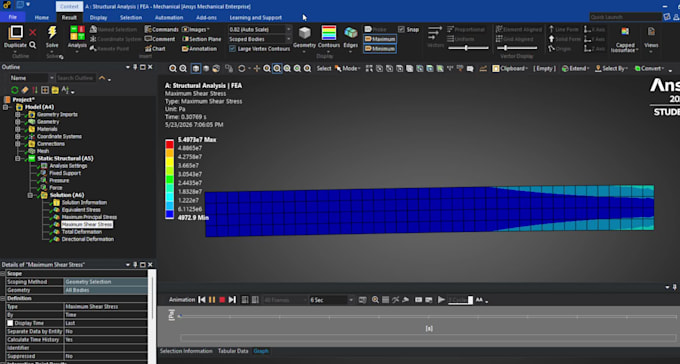This screenshot has height=364, width=680.
Task: Open the Views icon in ribbon
Action: tap(651, 32)
